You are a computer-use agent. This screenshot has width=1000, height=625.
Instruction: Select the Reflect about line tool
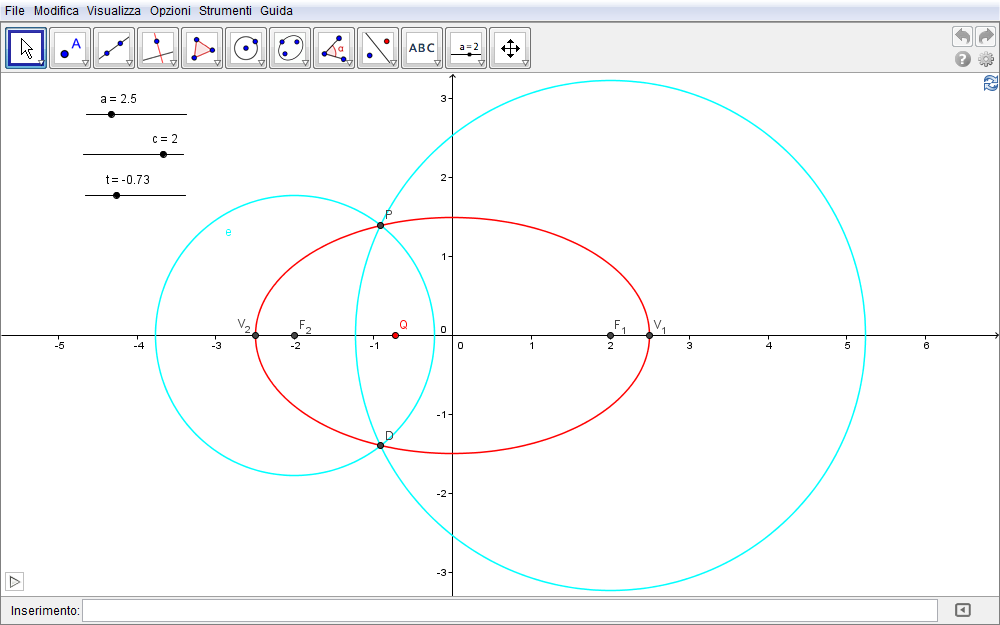378,48
